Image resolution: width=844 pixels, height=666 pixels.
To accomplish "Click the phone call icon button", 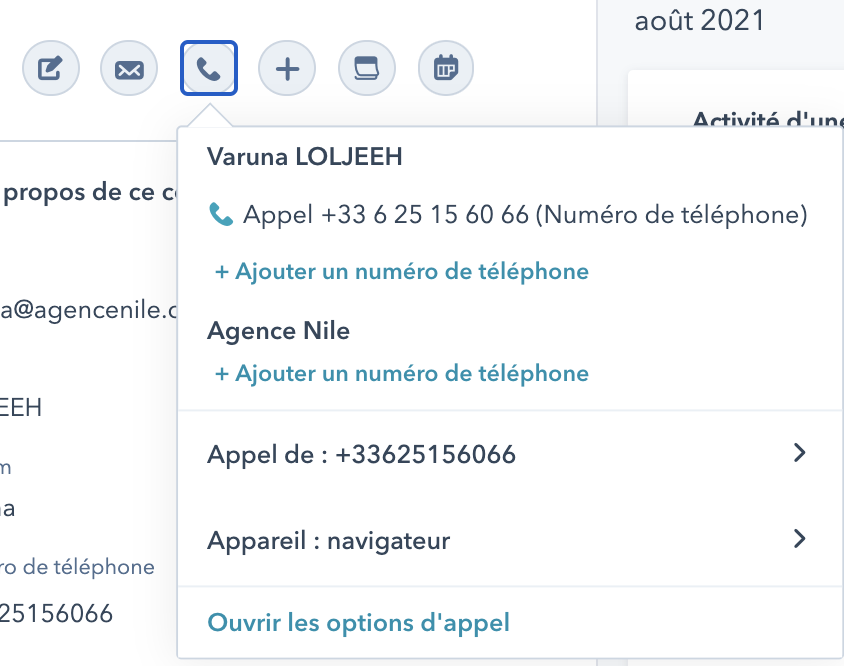I will pyautogui.click(x=209, y=68).
